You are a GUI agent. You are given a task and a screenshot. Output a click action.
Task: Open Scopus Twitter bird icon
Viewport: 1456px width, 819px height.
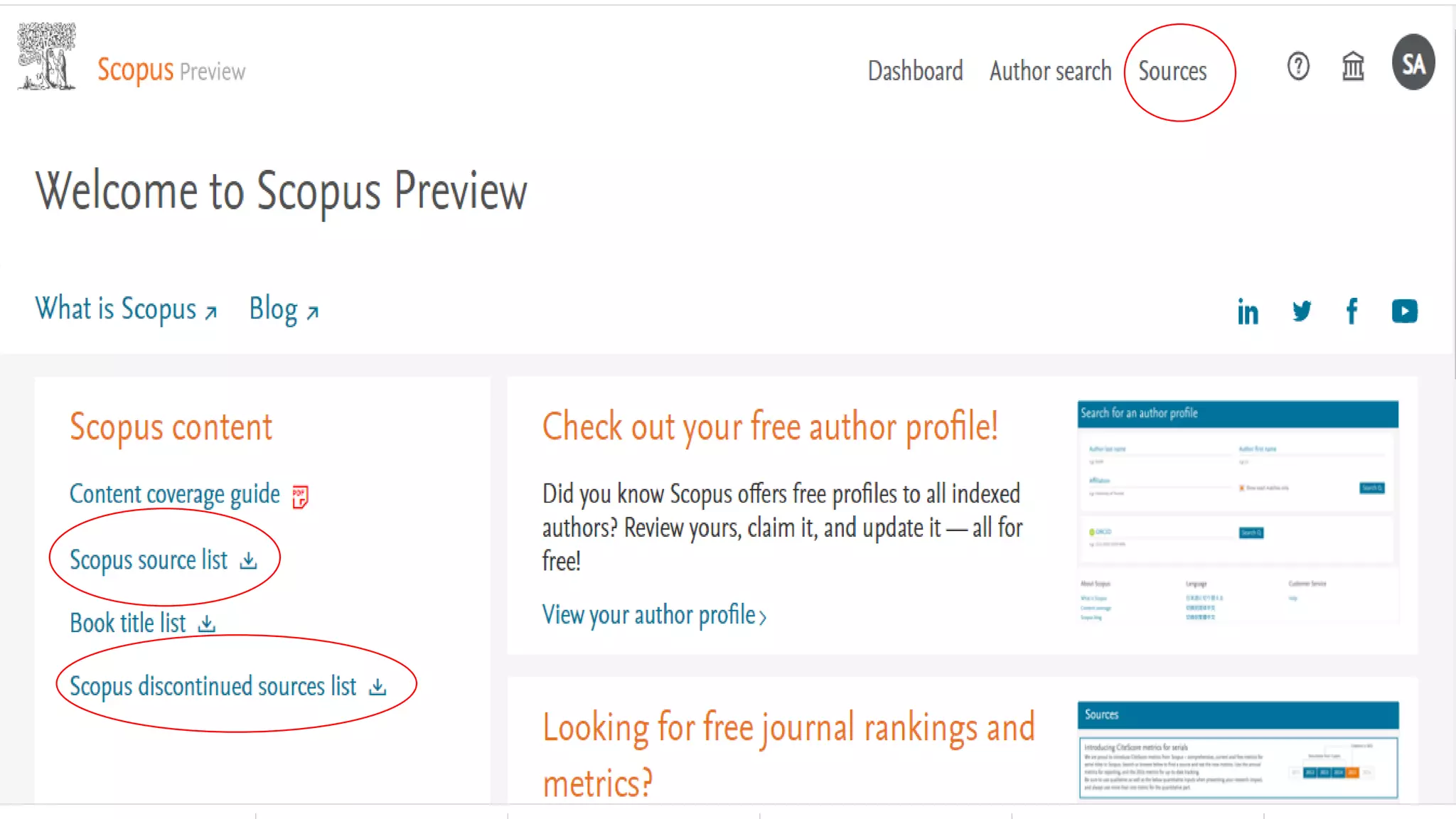(1302, 311)
